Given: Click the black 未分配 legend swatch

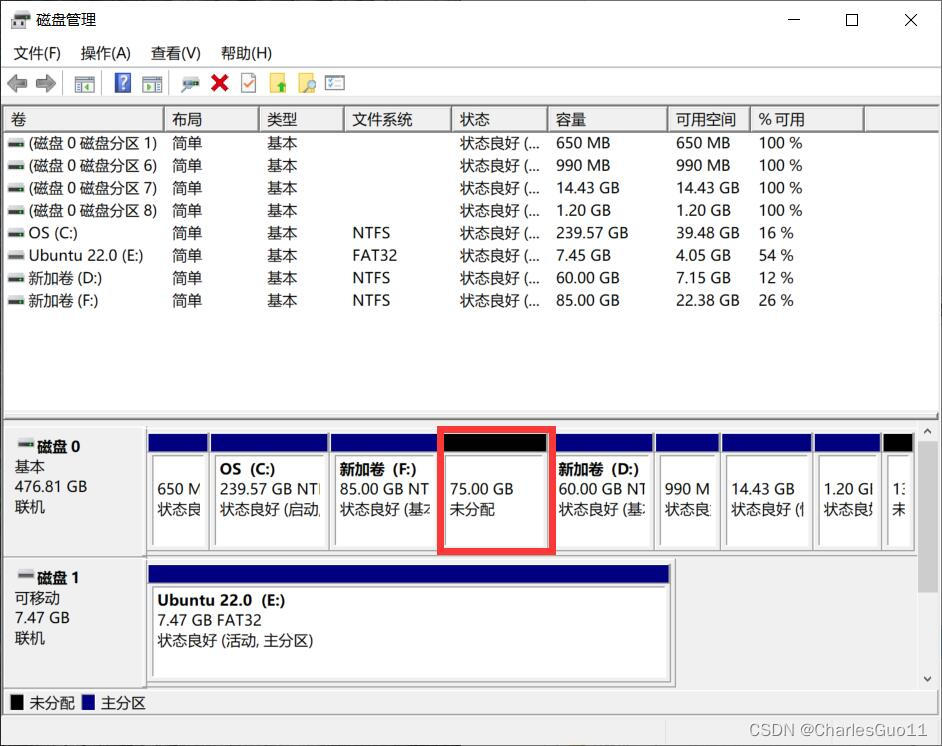Looking at the screenshot, I should tap(17, 702).
